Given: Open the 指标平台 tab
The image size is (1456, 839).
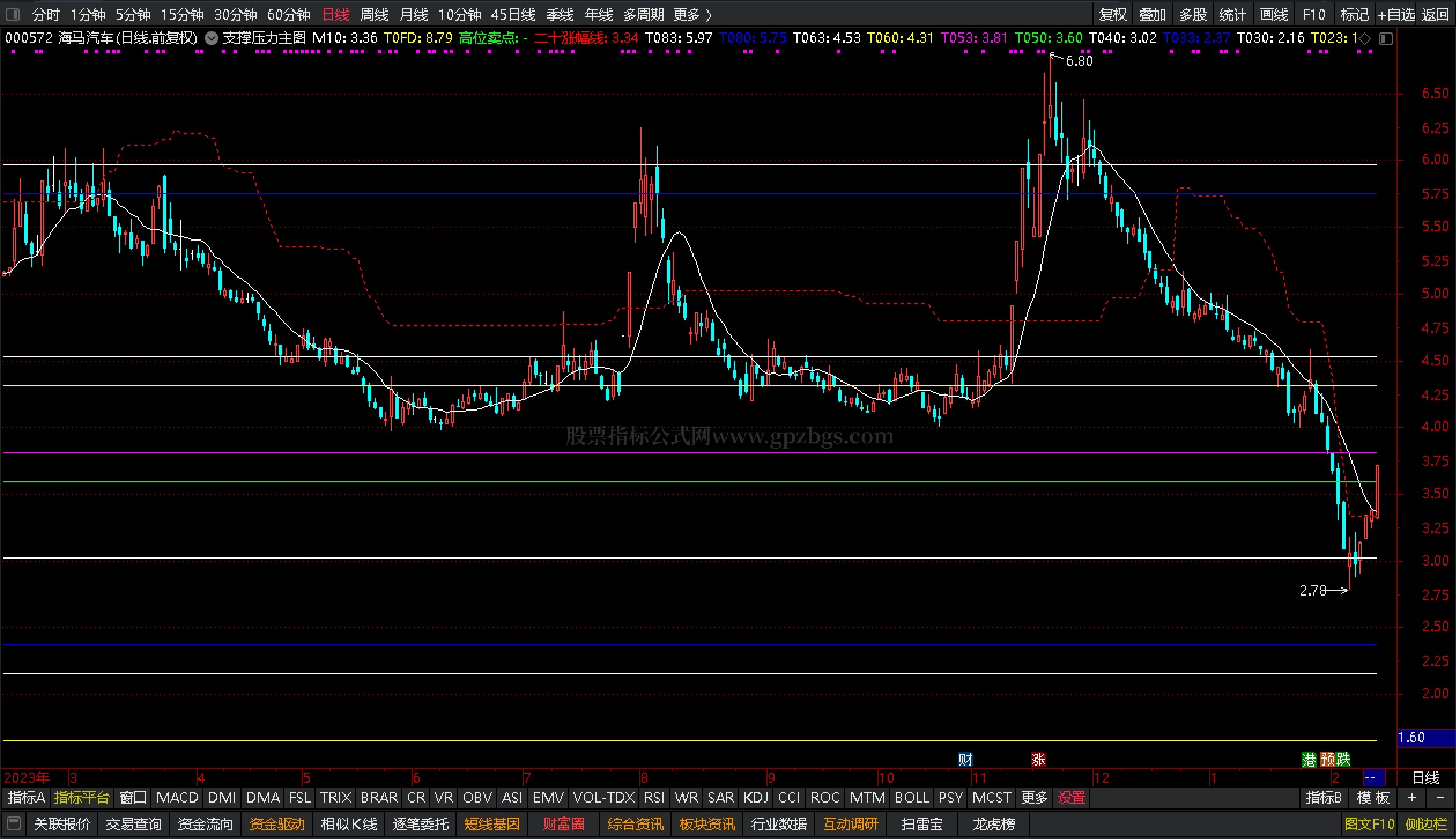Looking at the screenshot, I should pos(81,798).
